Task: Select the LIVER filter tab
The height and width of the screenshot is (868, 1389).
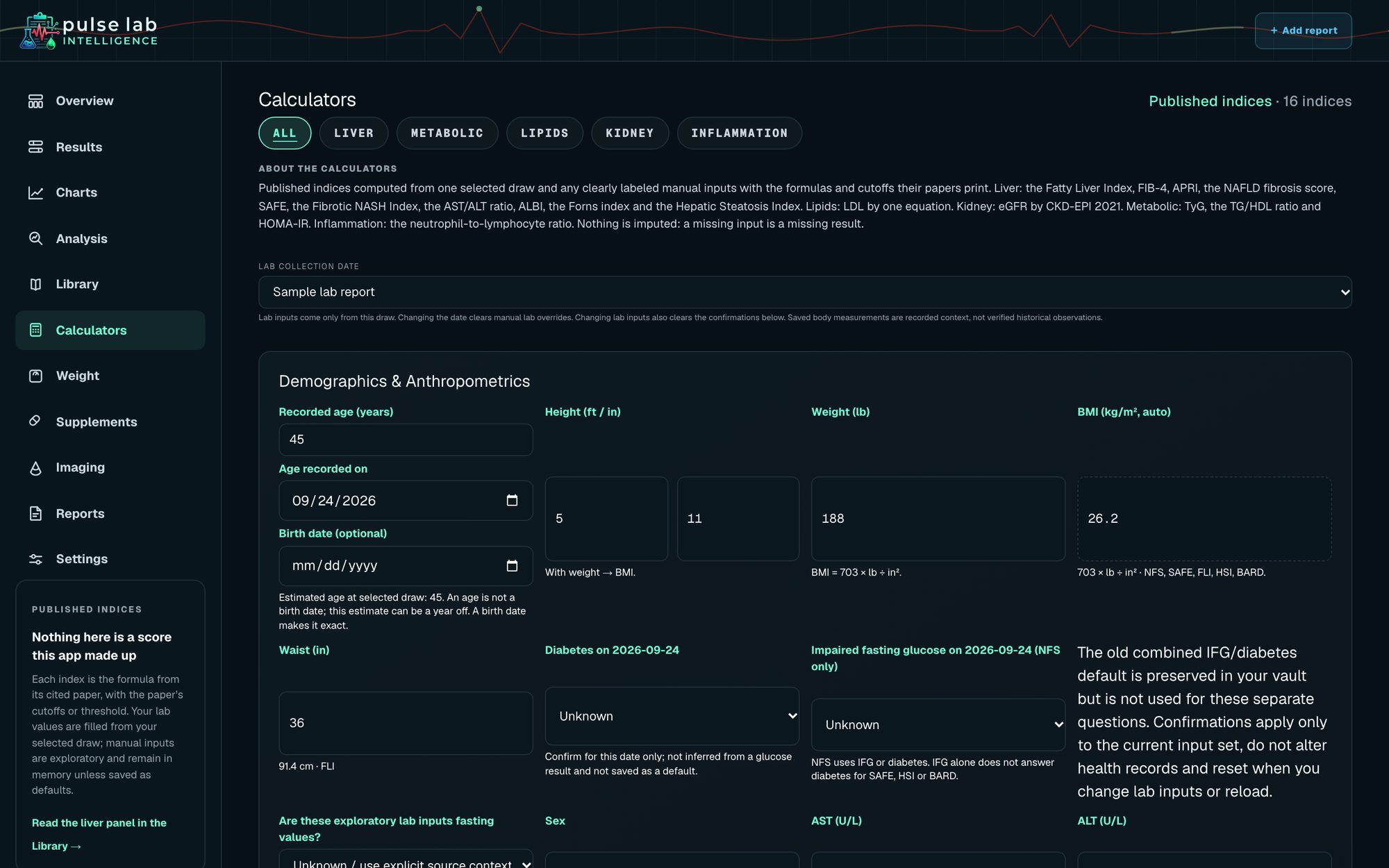Action: click(354, 133)
